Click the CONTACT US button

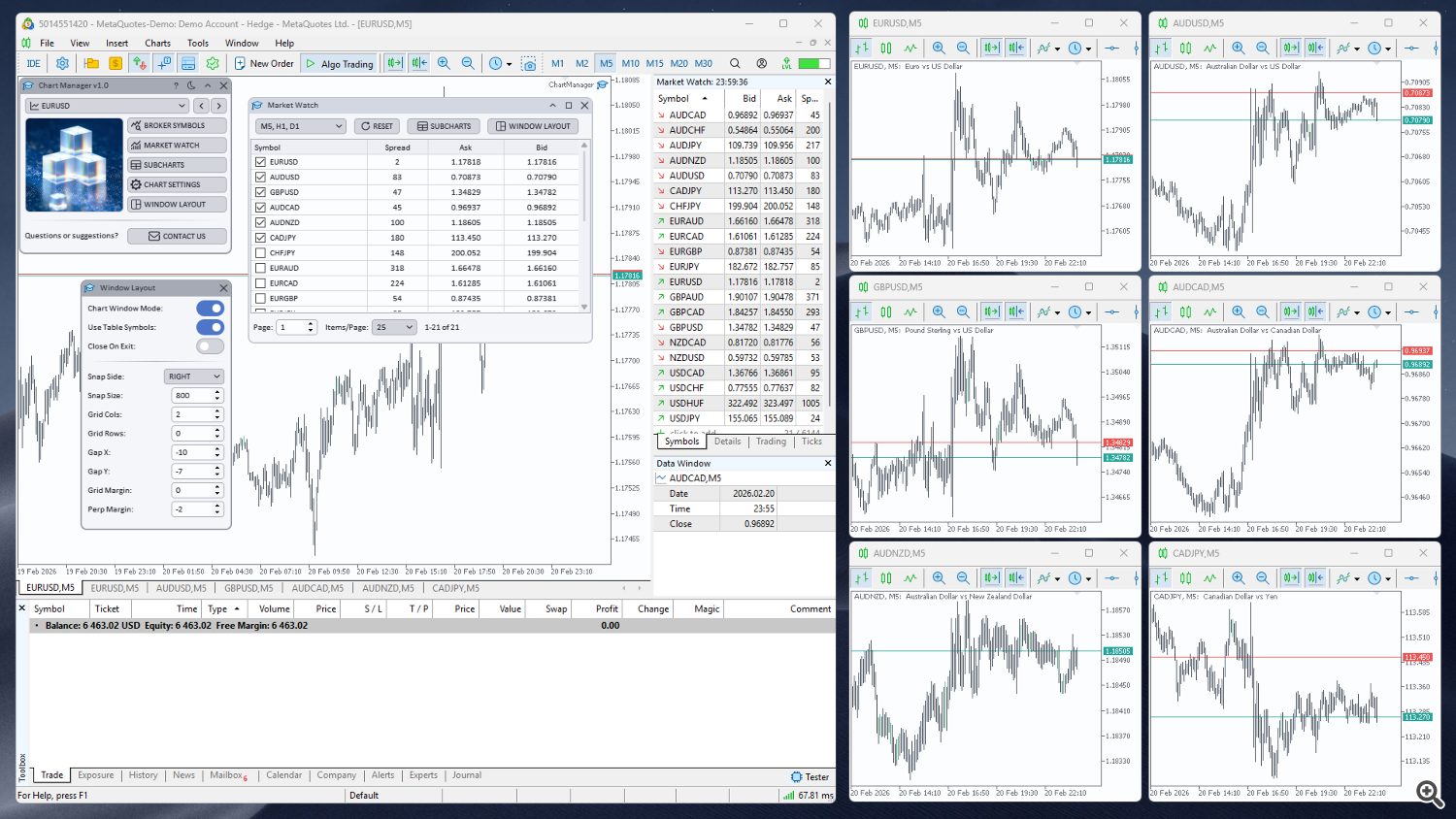tap(177, 236)
